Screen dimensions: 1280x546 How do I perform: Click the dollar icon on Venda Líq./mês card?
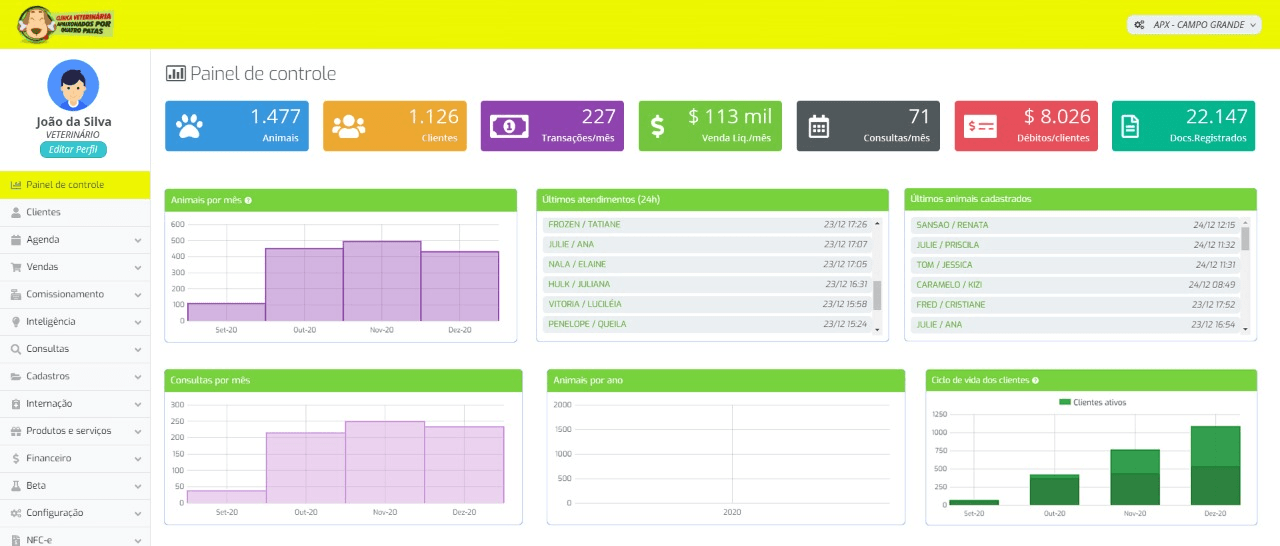(x=657, y=126)
